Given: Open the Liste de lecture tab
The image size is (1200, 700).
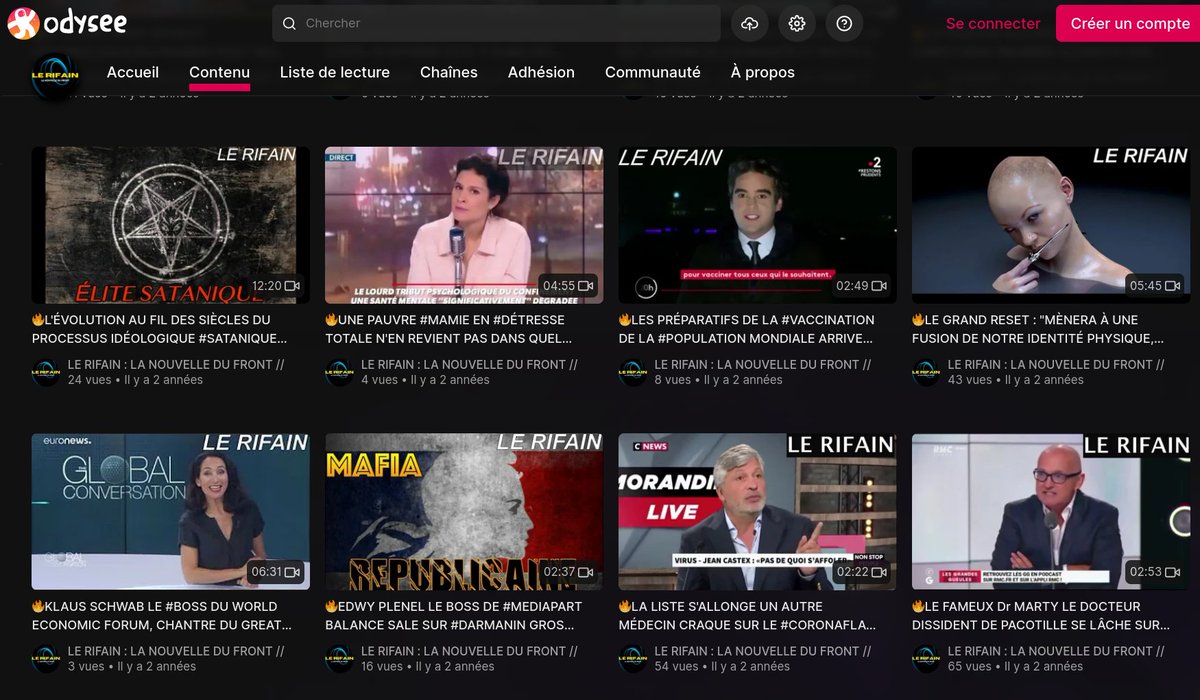Looking at the screenshot, I should point(335,72).
